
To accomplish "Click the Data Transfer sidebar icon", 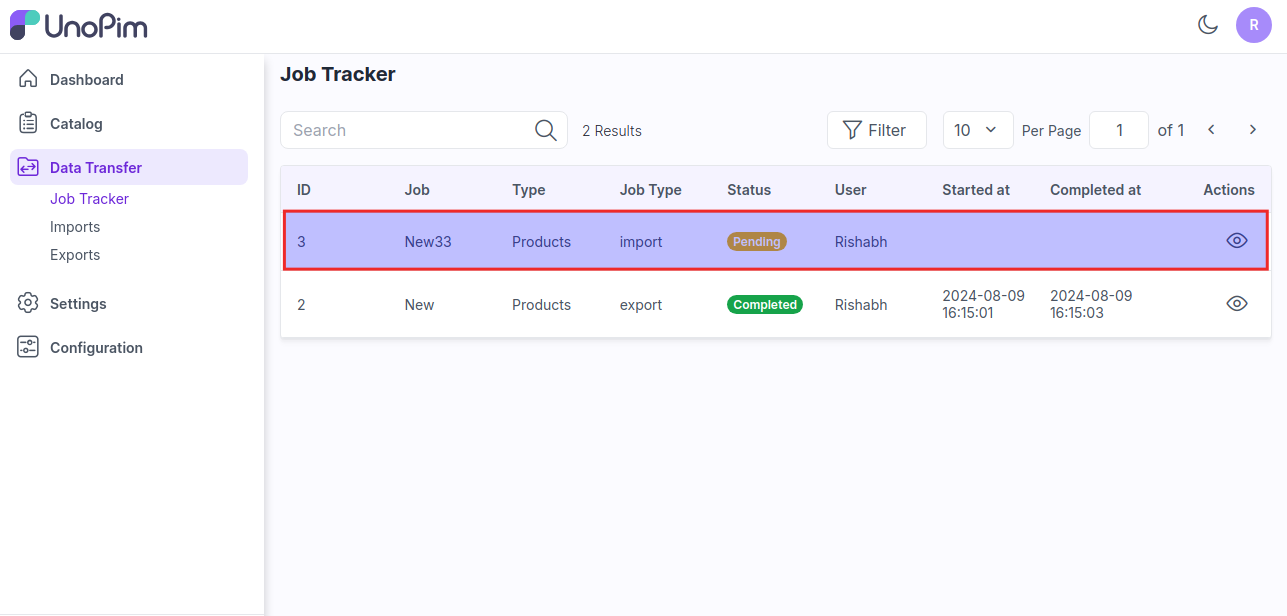I will point(28,168).
